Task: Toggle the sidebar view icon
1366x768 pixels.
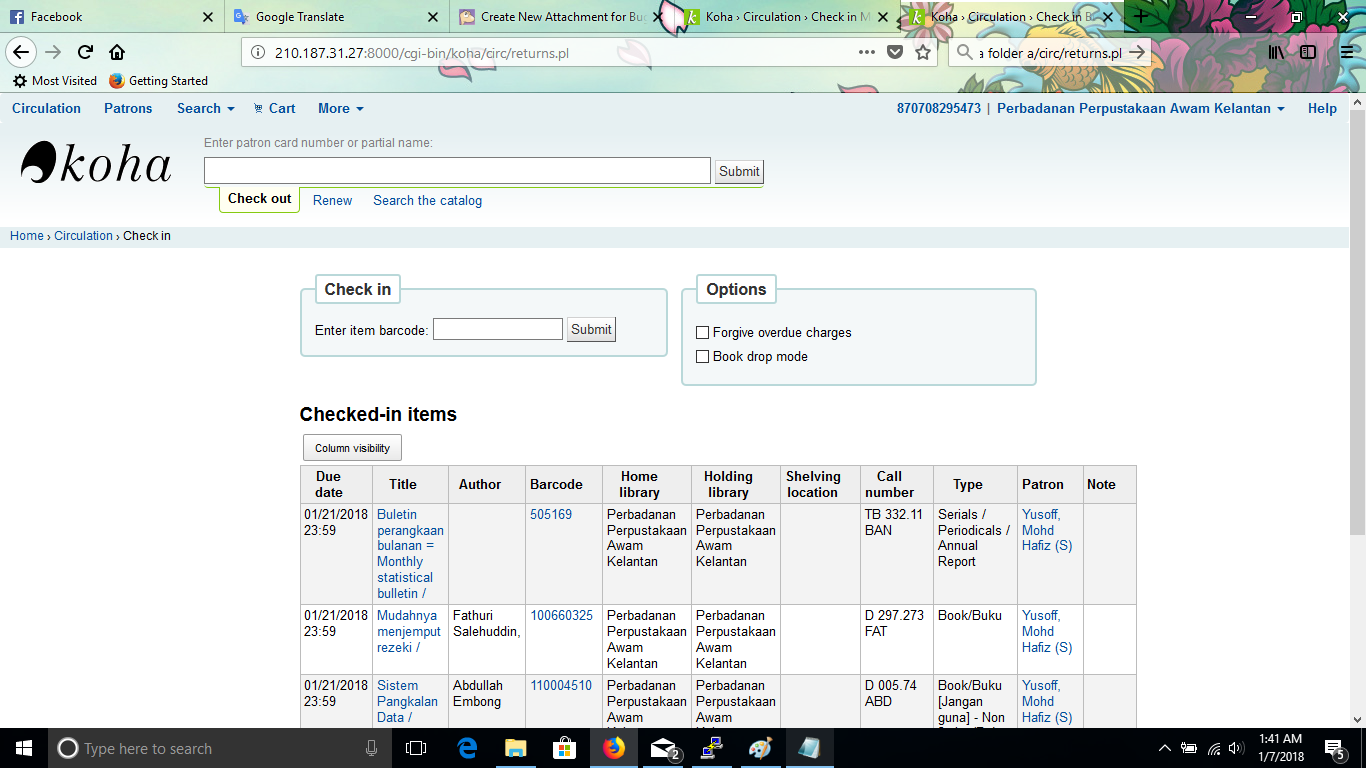Action: [1308, 52]
